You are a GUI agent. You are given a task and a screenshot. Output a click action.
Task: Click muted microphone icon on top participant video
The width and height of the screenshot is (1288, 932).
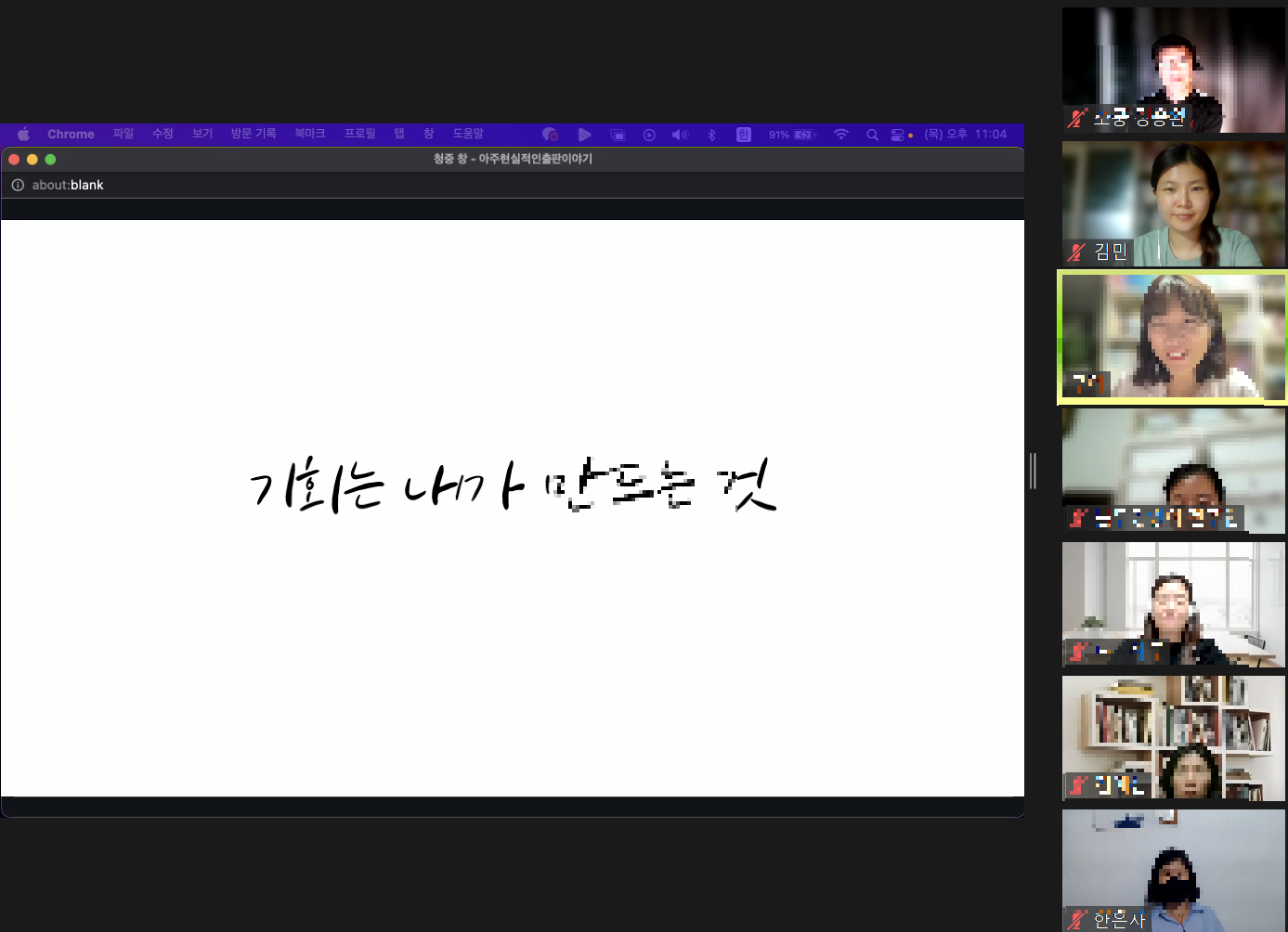(x=1077, y=118)
